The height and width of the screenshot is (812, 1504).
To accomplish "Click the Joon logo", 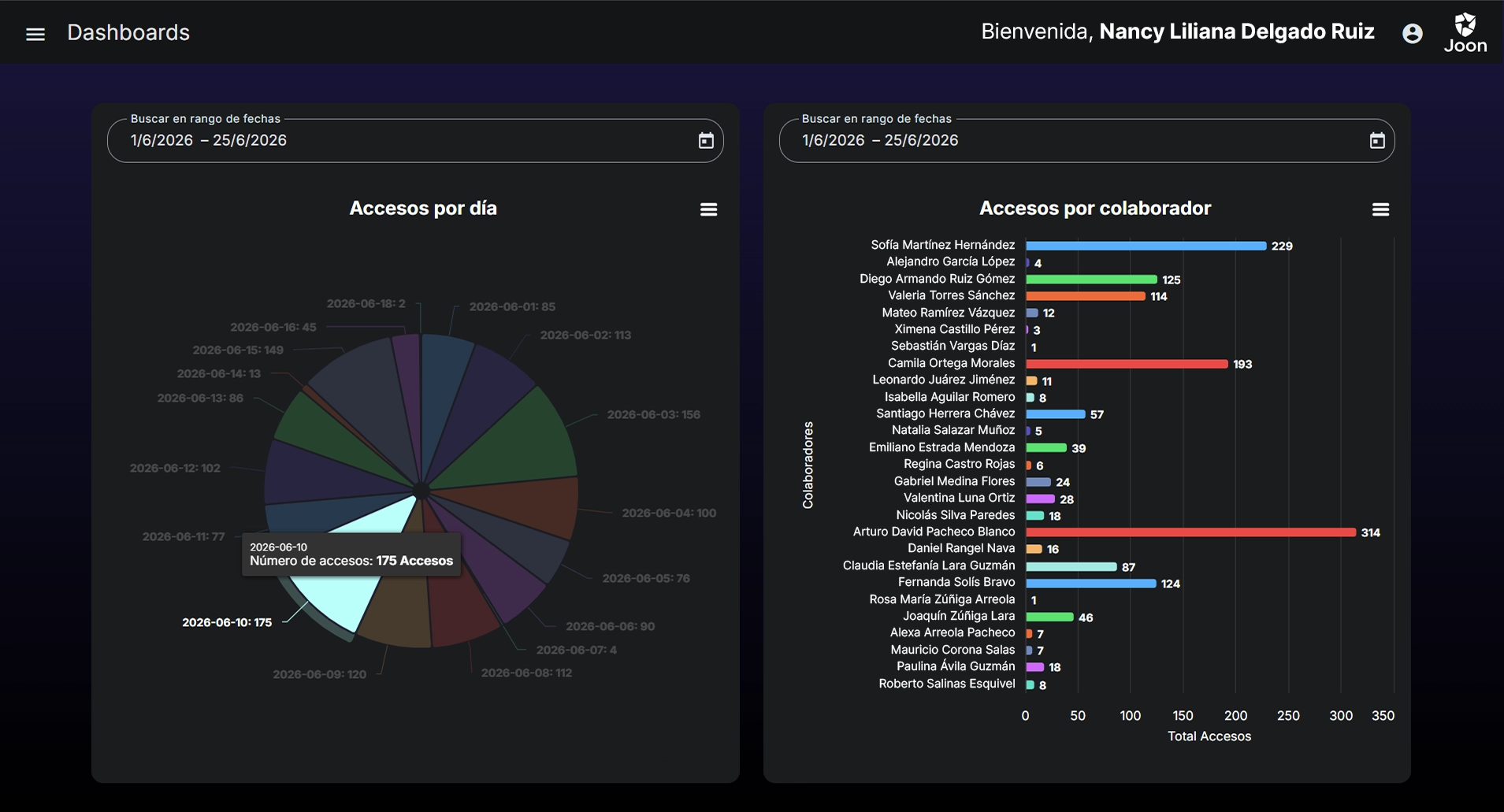I will 1465,33.
